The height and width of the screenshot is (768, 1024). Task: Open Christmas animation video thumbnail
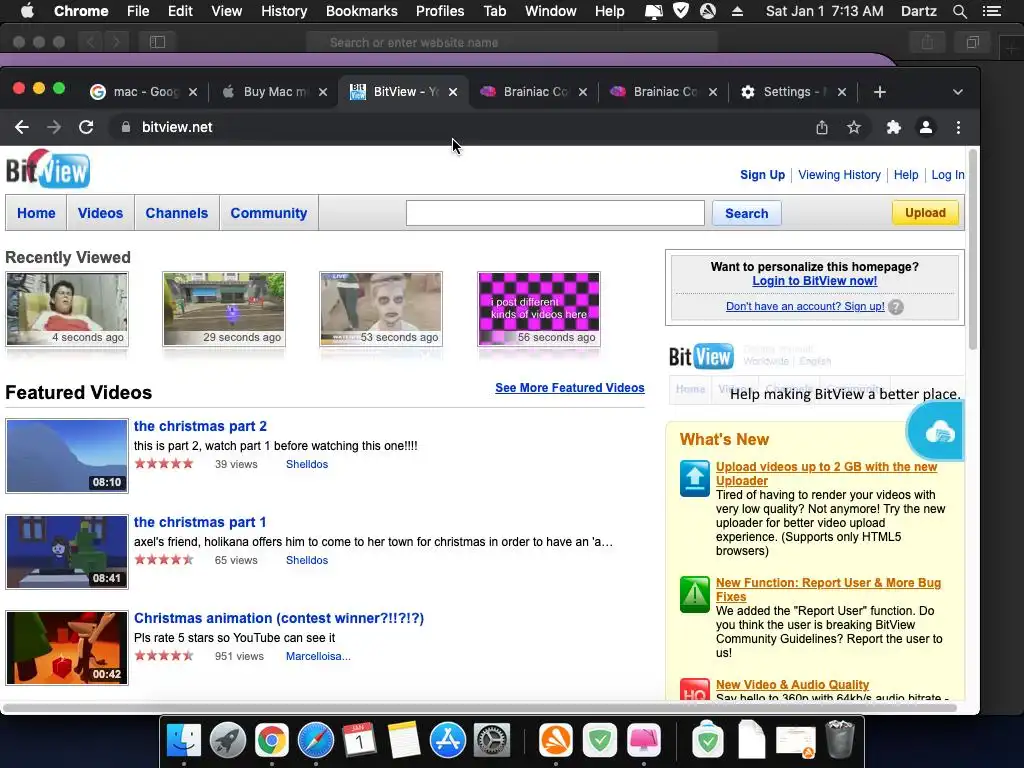[67, 648]
